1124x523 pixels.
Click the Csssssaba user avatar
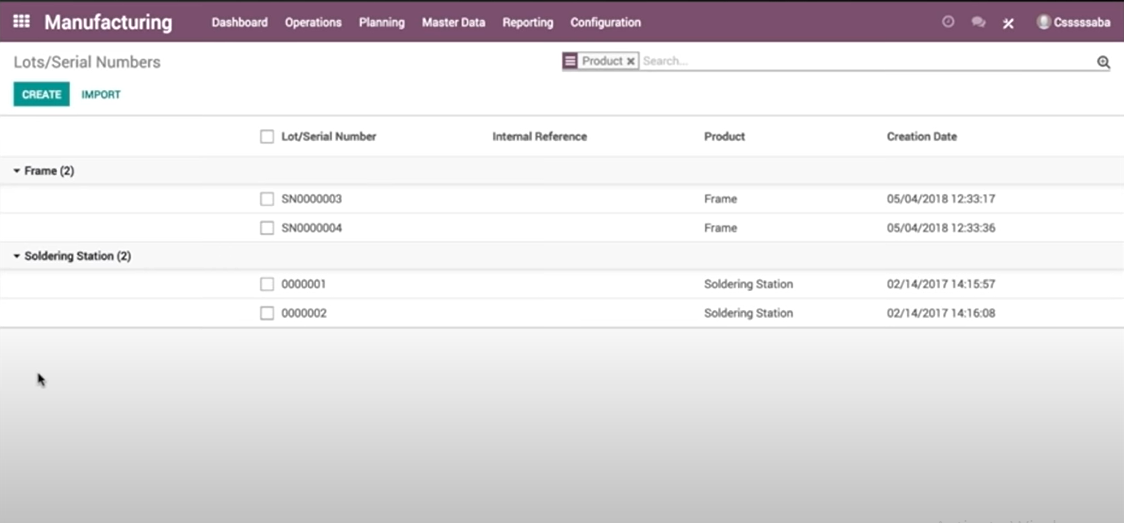pyautogui.click(x=1044, y=22)
